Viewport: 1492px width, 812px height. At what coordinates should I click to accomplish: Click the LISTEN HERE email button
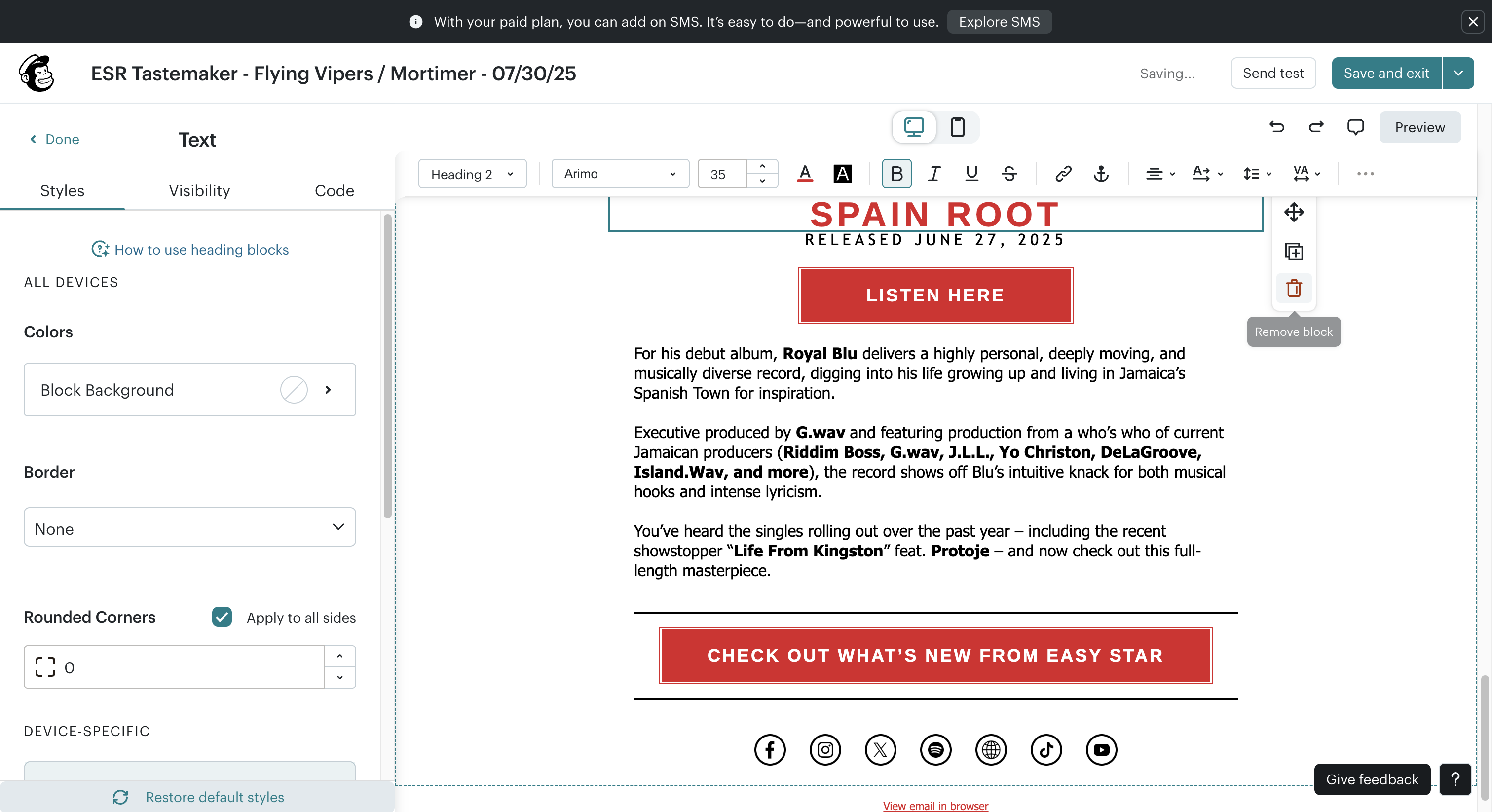tap(935, 295)
